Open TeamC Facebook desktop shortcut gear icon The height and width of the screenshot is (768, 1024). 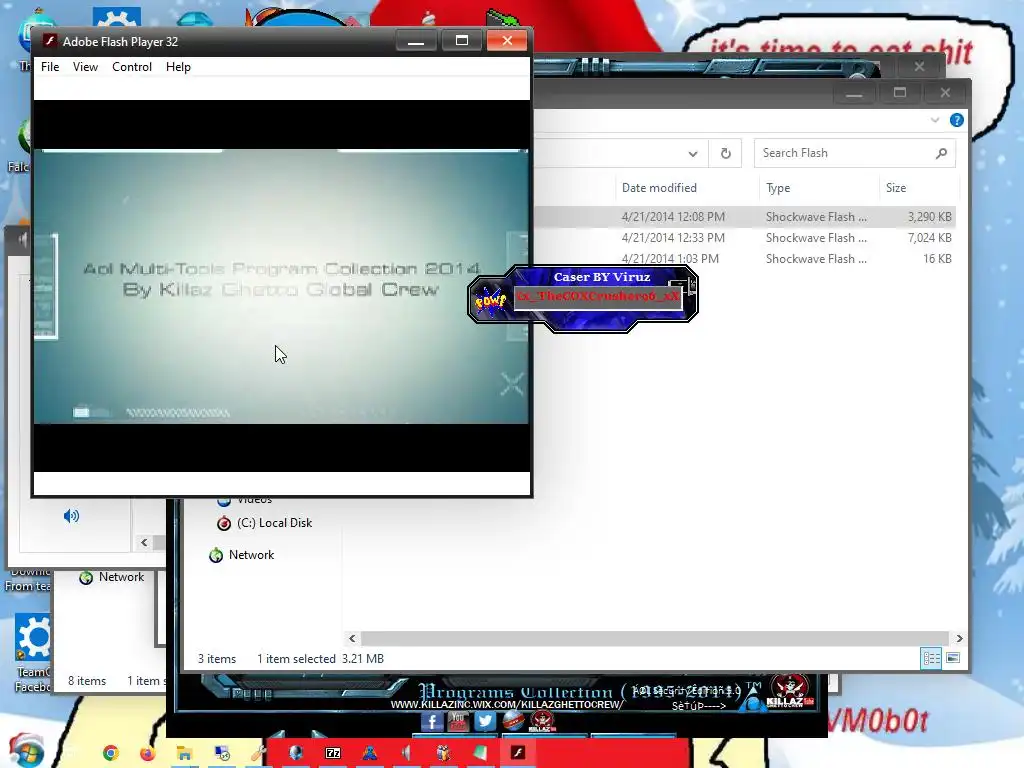[33, 637]
